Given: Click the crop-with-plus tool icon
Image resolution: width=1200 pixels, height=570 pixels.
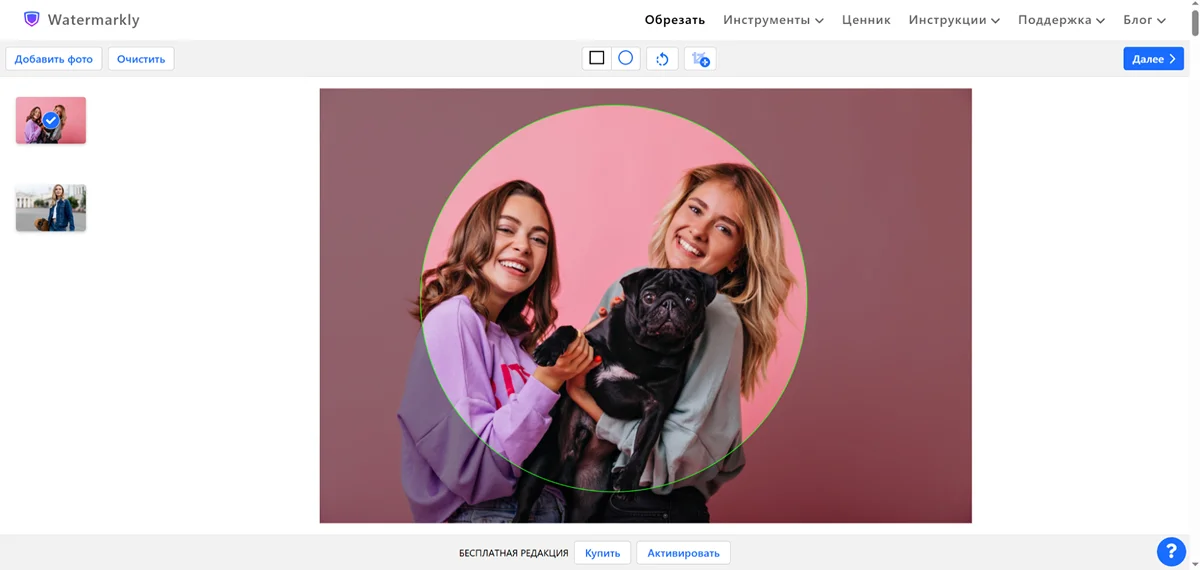Looking at the screenshot, I should pyautogui.click(x=700, y=59).
